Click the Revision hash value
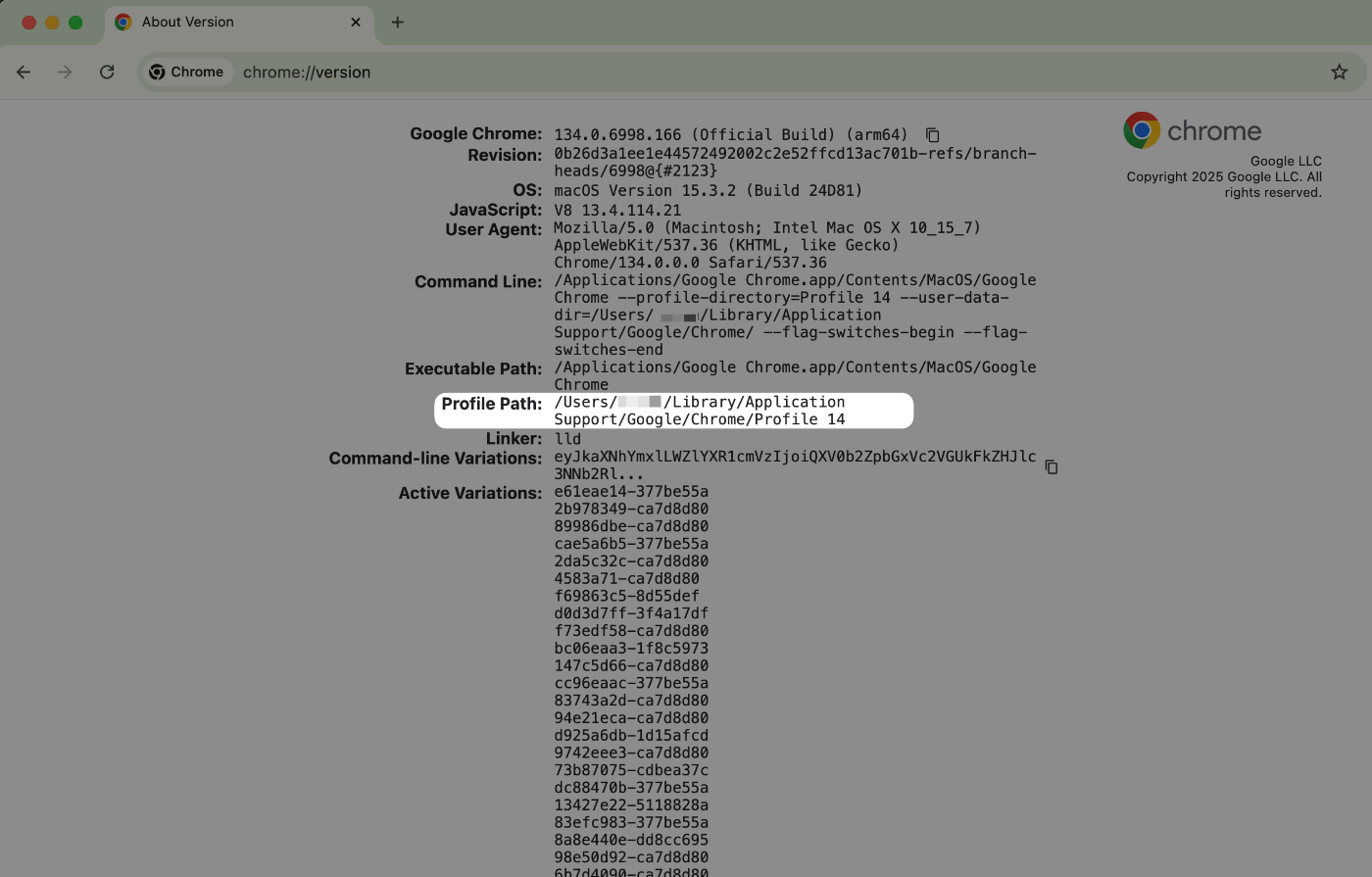1372x877 pixels. [x=795, y=162]
